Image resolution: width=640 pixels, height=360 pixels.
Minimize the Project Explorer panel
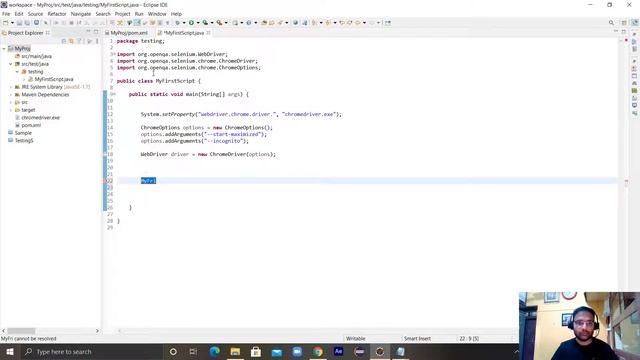pos(88,32)
